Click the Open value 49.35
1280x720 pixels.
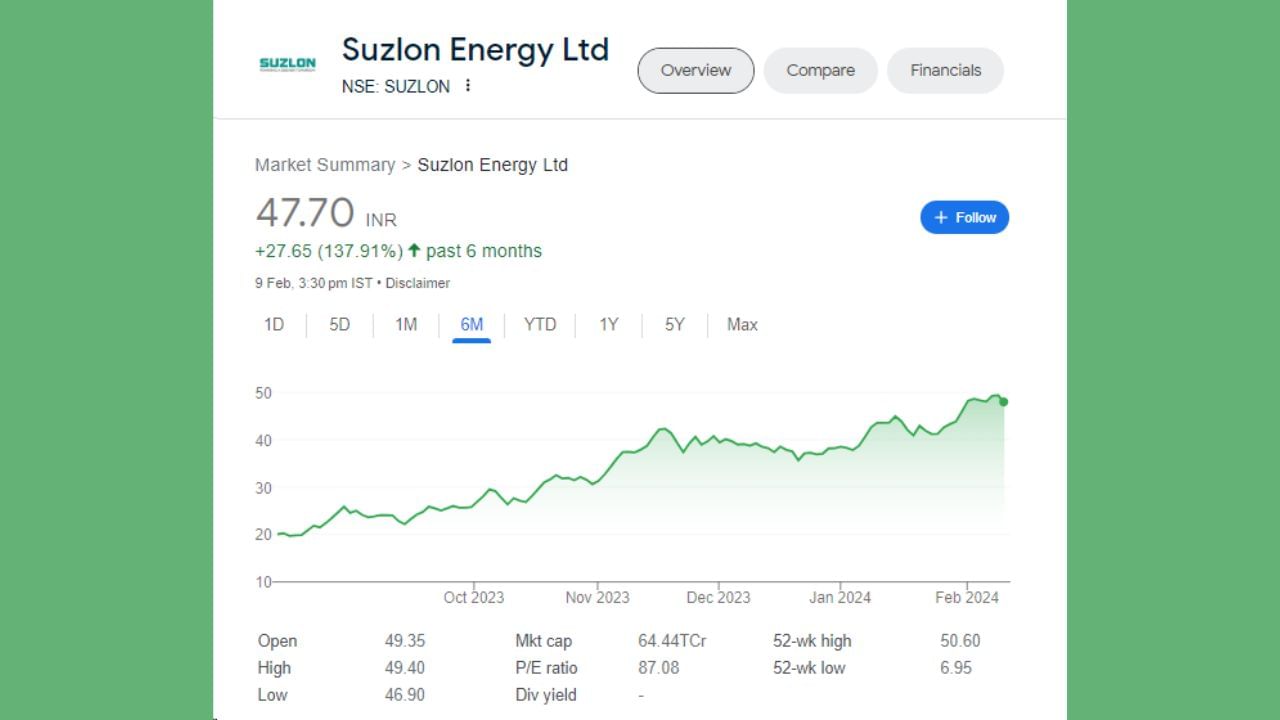tap(405, 641)
